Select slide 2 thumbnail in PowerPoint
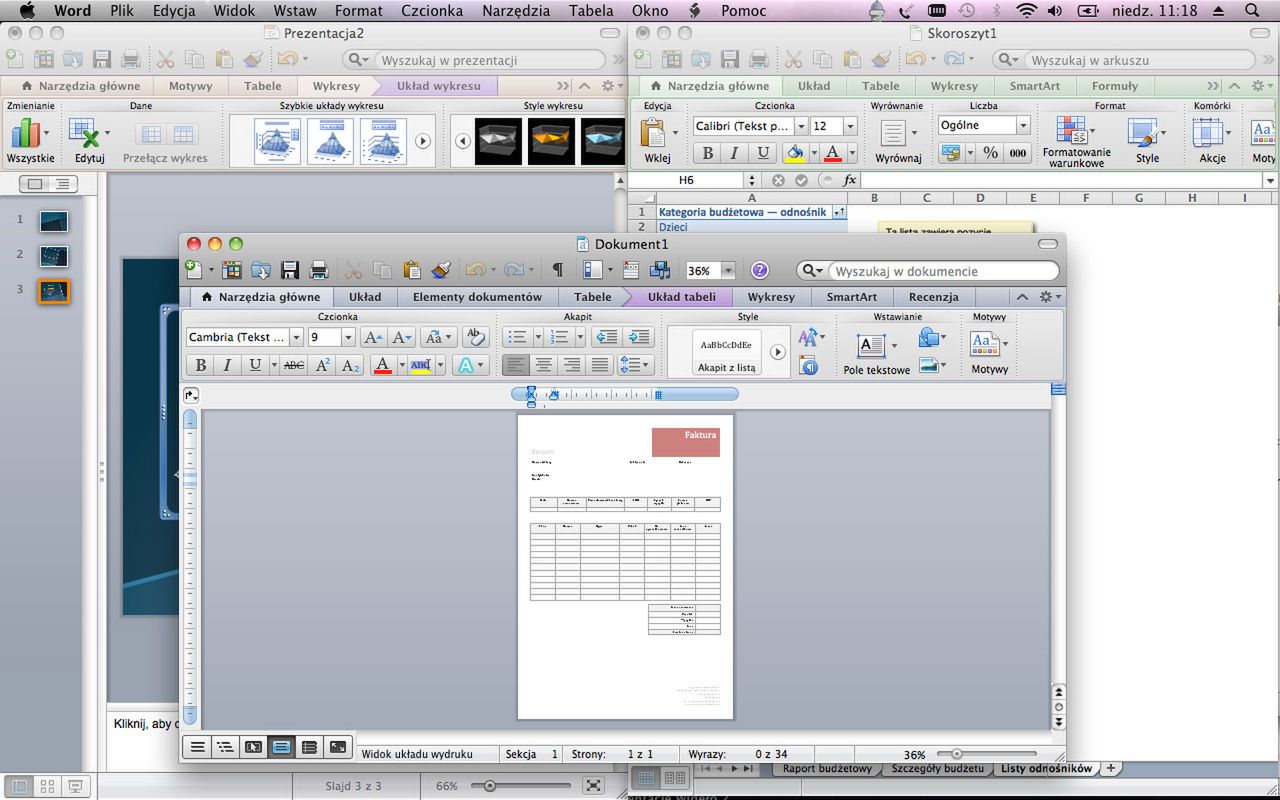This screenshot has width=1280, height=800. click(x=54, y=256)
